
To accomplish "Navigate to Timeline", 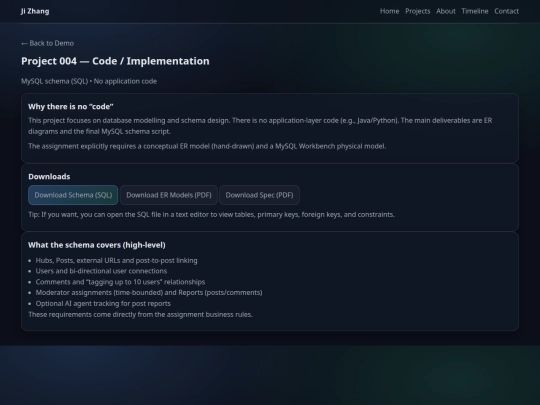I will (475, 11).
